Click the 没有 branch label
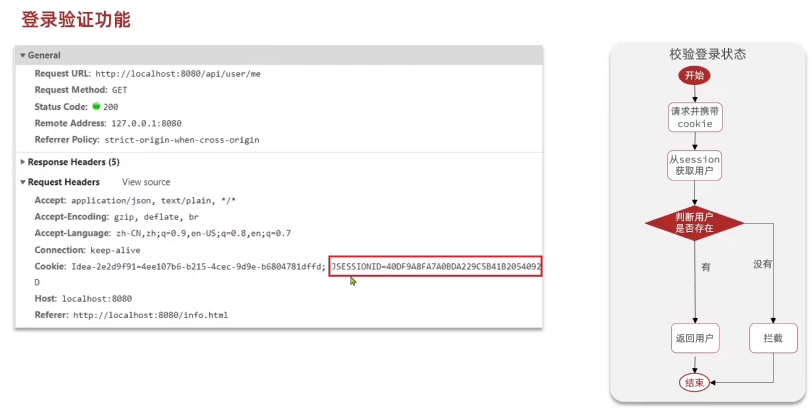The width and height of the screenshot is (812, 408). click(x=763, y=264)
